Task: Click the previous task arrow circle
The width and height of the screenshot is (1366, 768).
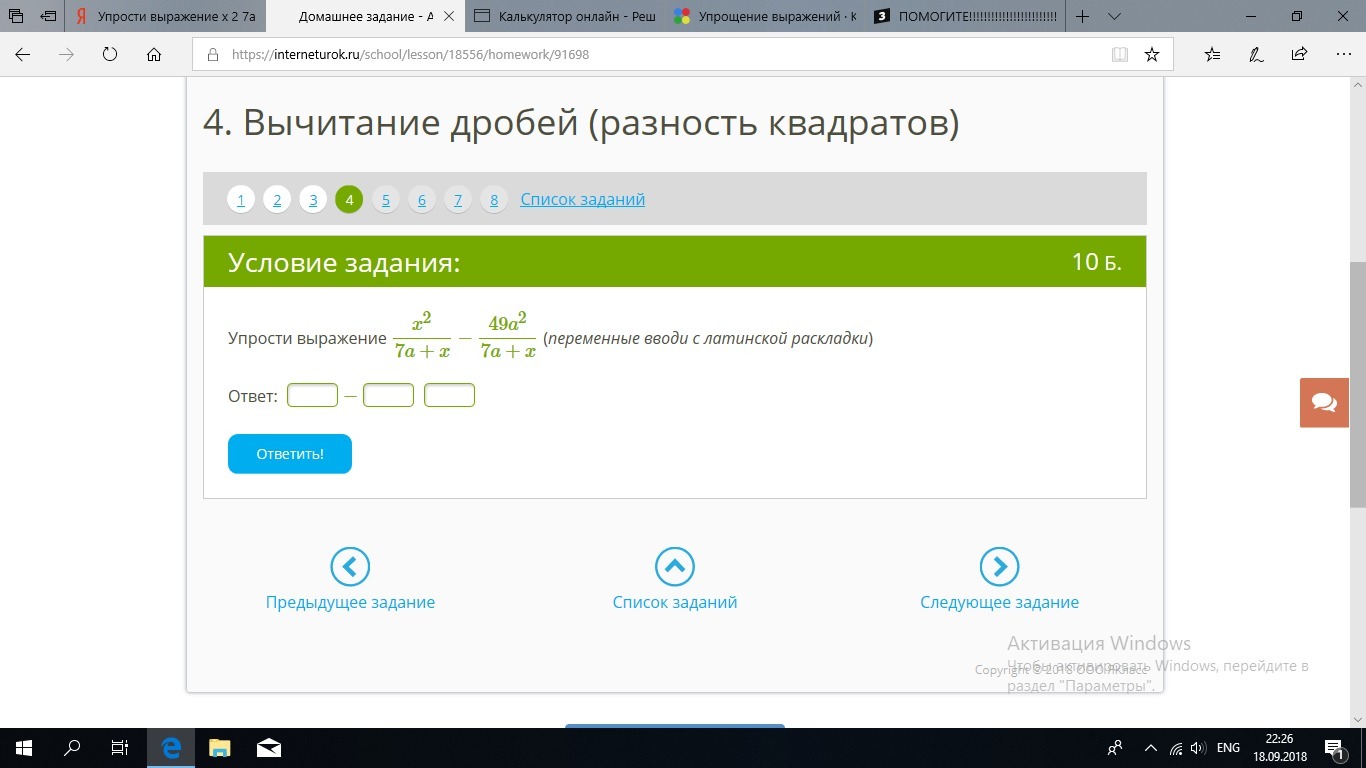Action: tap(350, 567)
